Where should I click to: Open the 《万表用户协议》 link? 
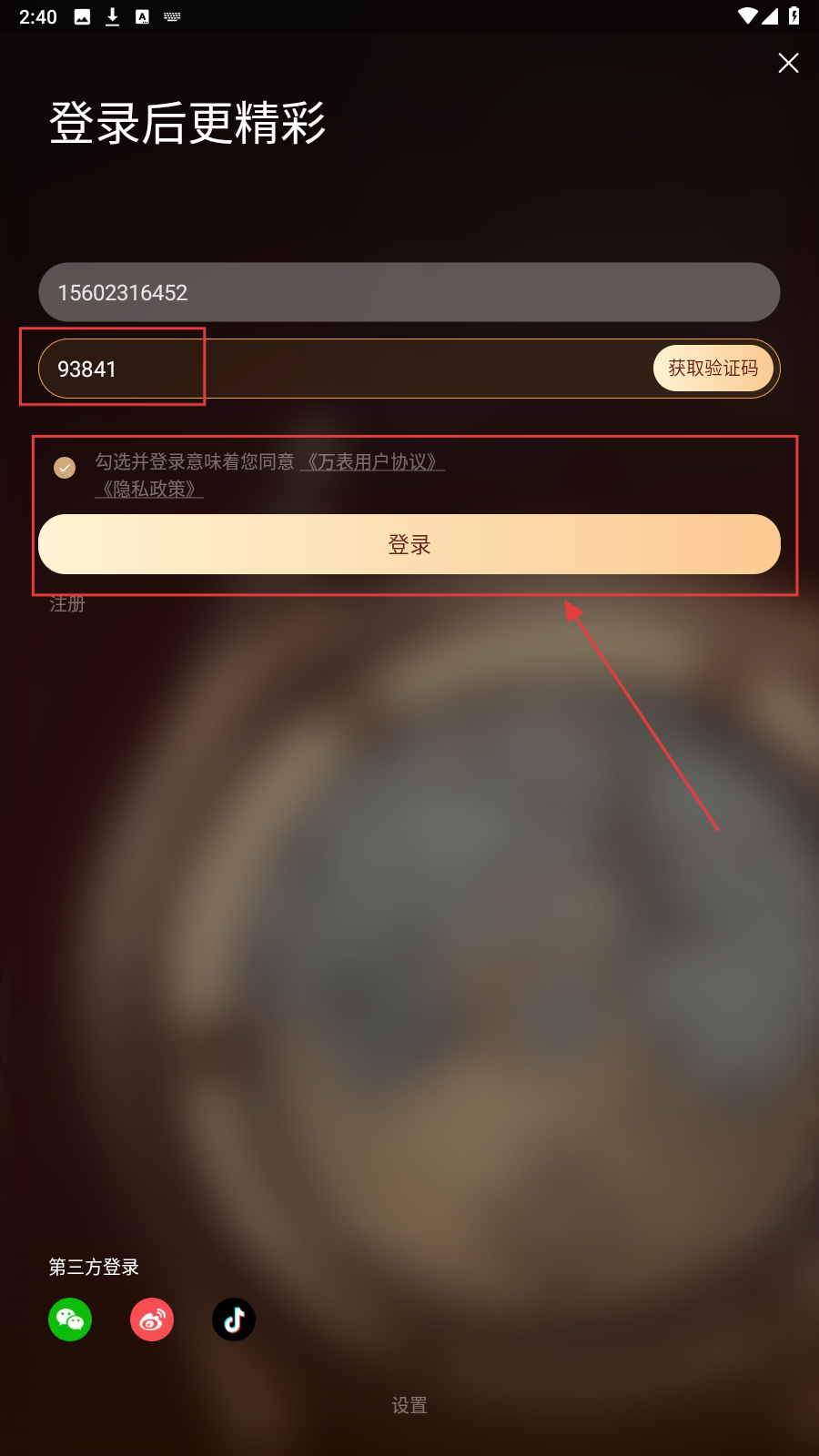pyautogui.click(x=372, y=462)
